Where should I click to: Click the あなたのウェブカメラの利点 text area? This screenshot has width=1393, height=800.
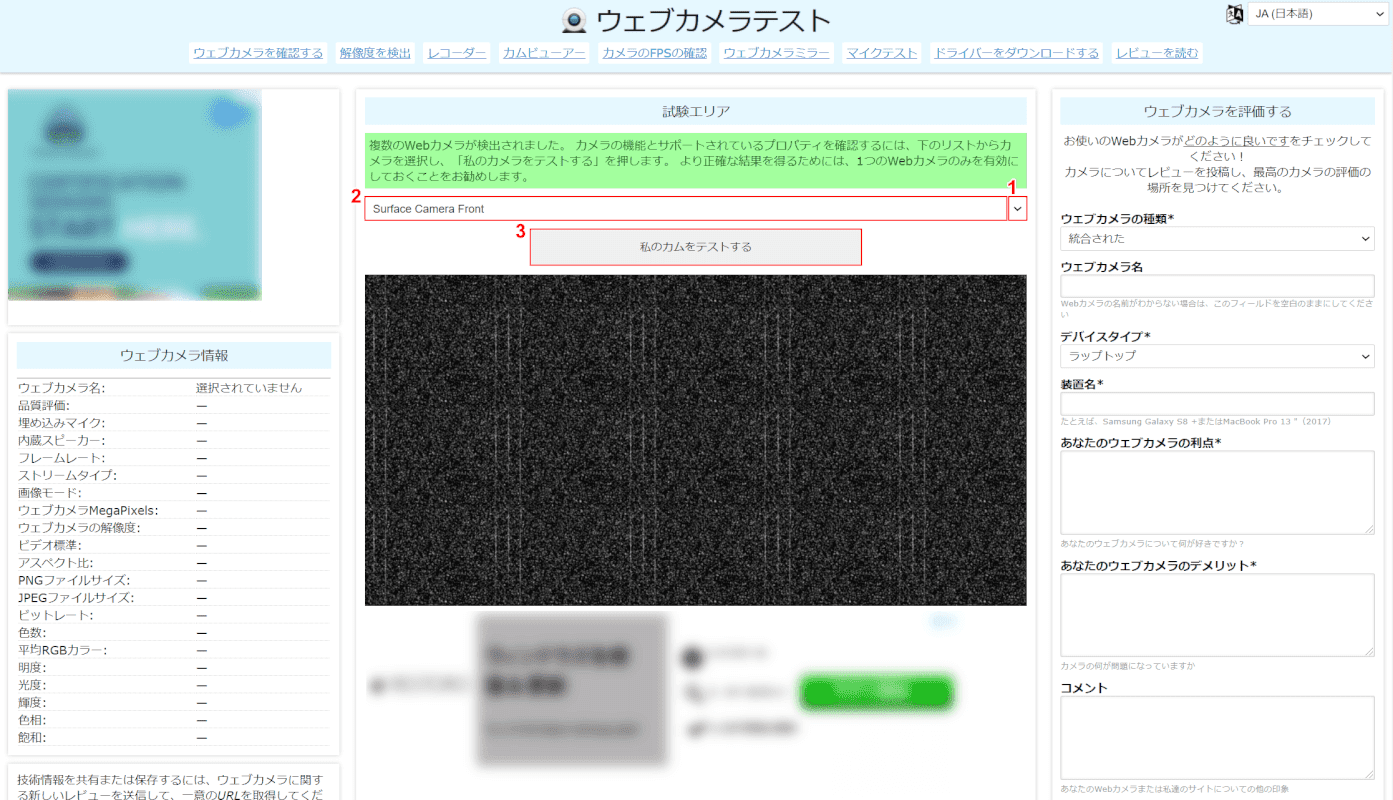pyautogui.click(x=1217, y=493)
